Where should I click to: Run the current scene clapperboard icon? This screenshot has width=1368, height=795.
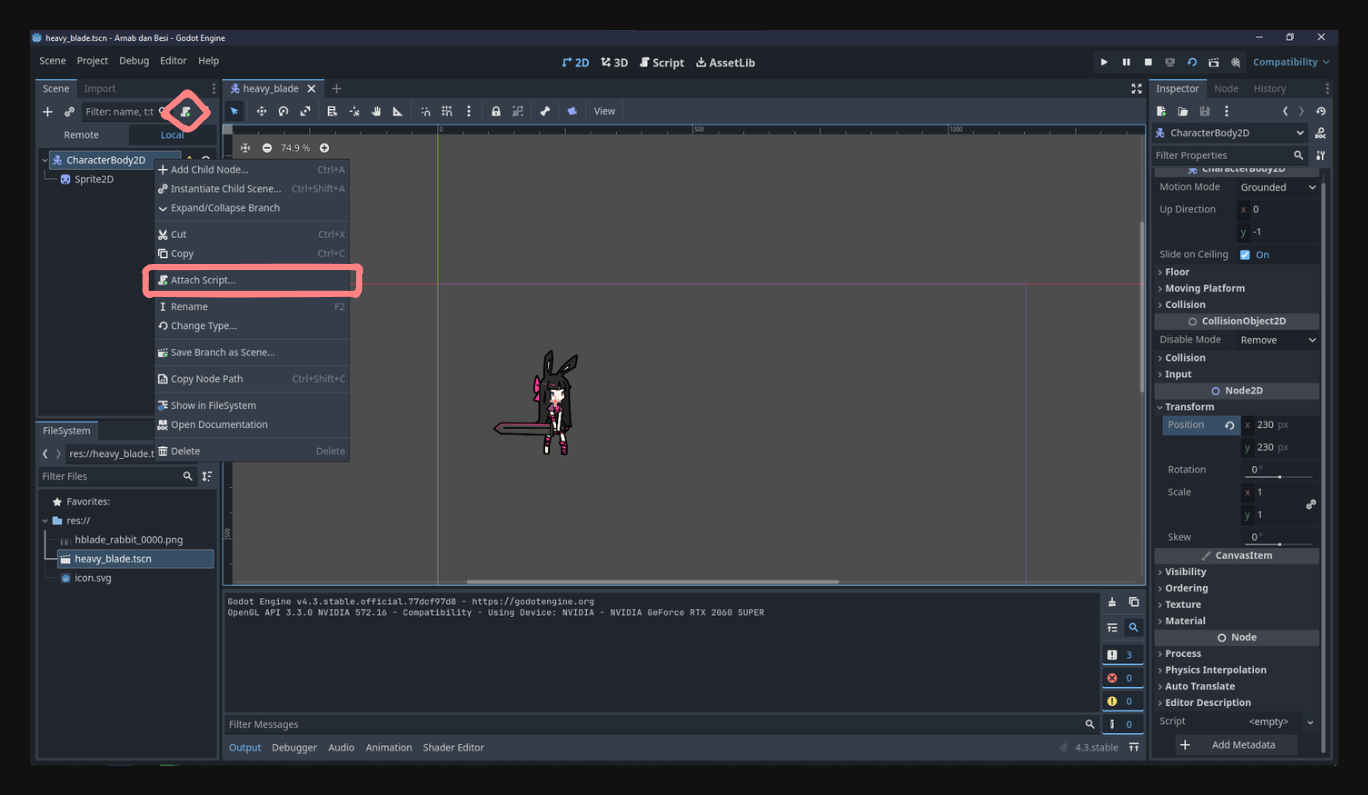pos(1214,62)
